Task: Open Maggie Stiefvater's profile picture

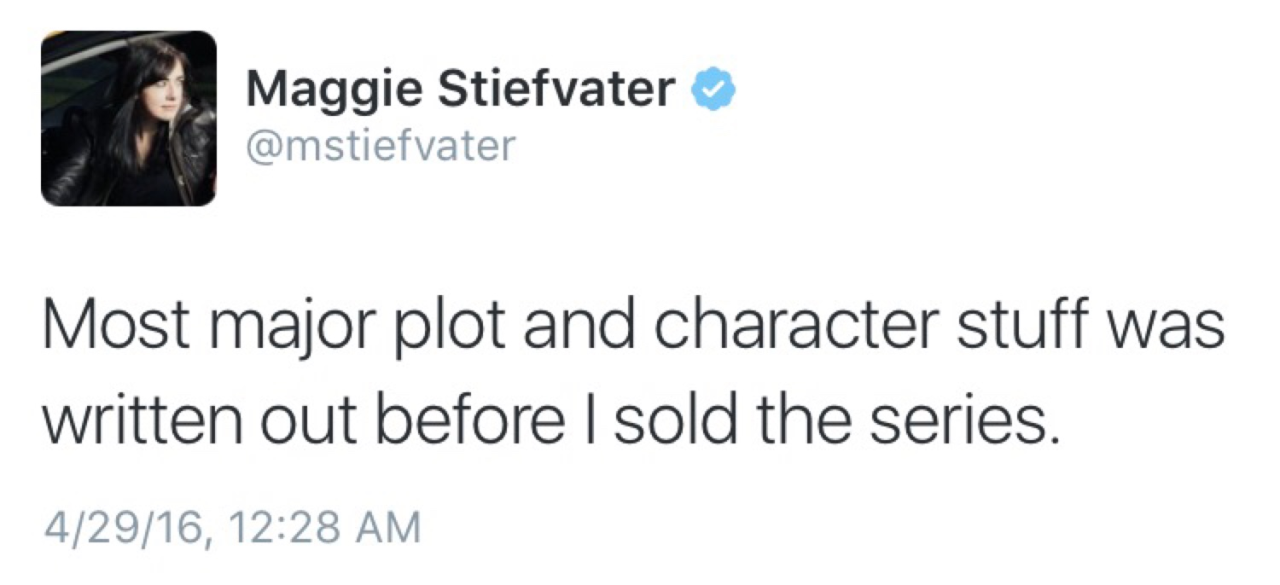Action: [128, 118]
